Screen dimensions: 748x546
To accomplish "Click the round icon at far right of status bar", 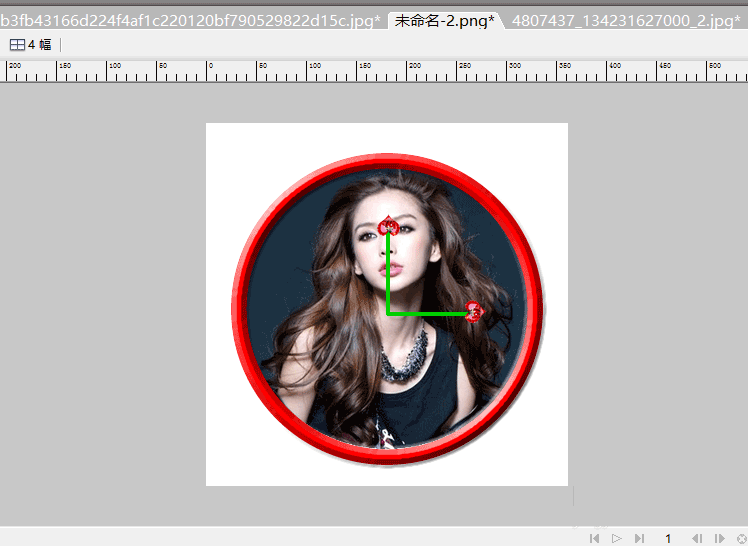I will [741, 538].
